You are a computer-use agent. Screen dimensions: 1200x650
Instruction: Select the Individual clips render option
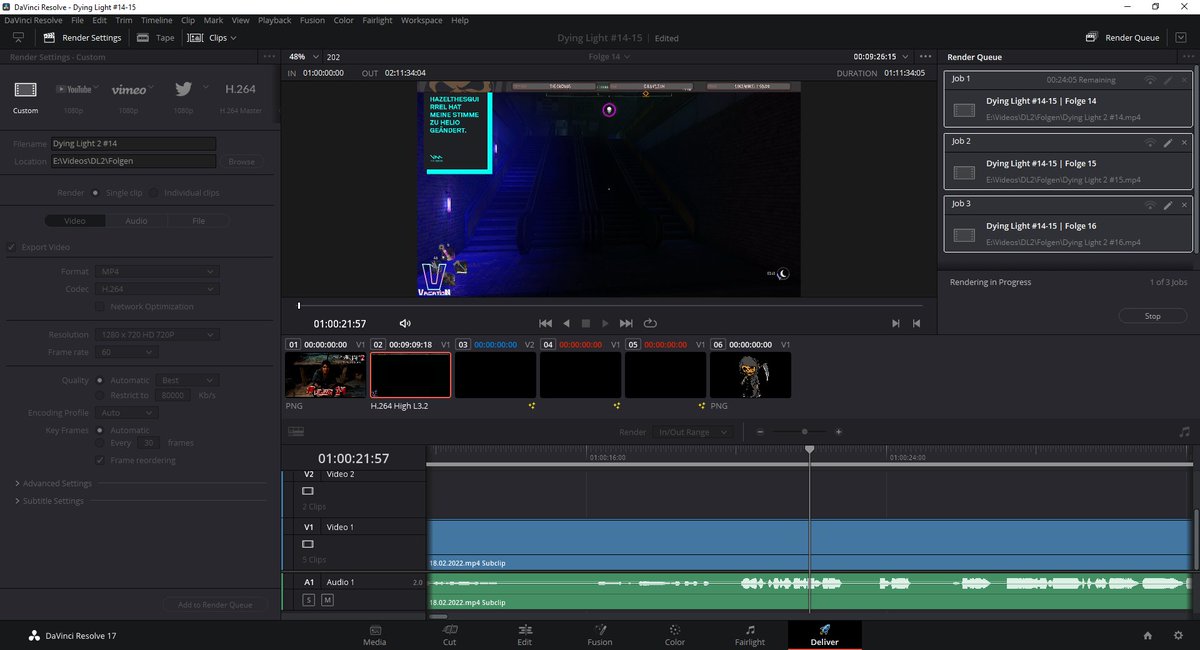tap(154, 193)
